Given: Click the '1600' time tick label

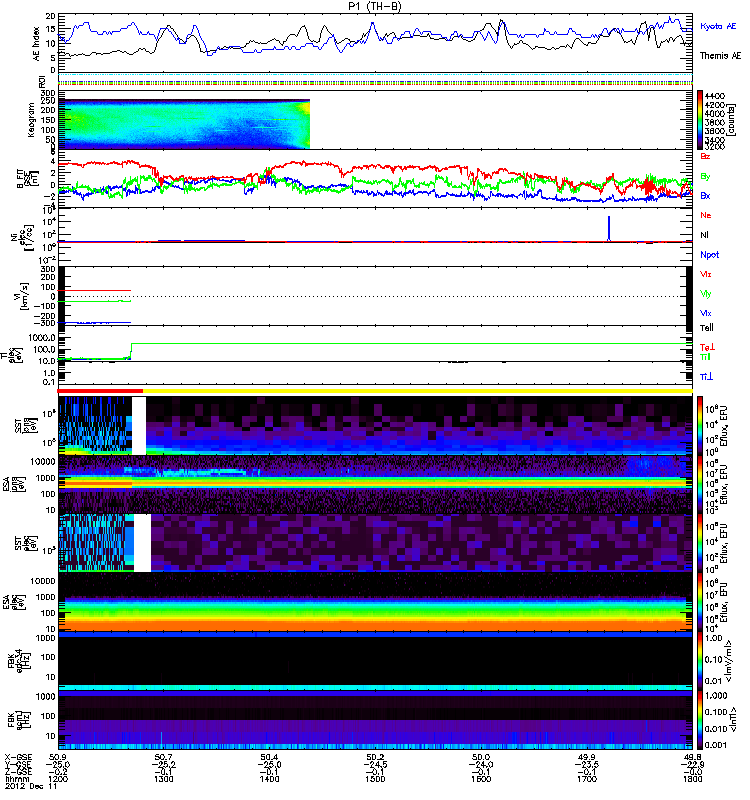Looking at the screenshot, I should (x=481, y=779).
